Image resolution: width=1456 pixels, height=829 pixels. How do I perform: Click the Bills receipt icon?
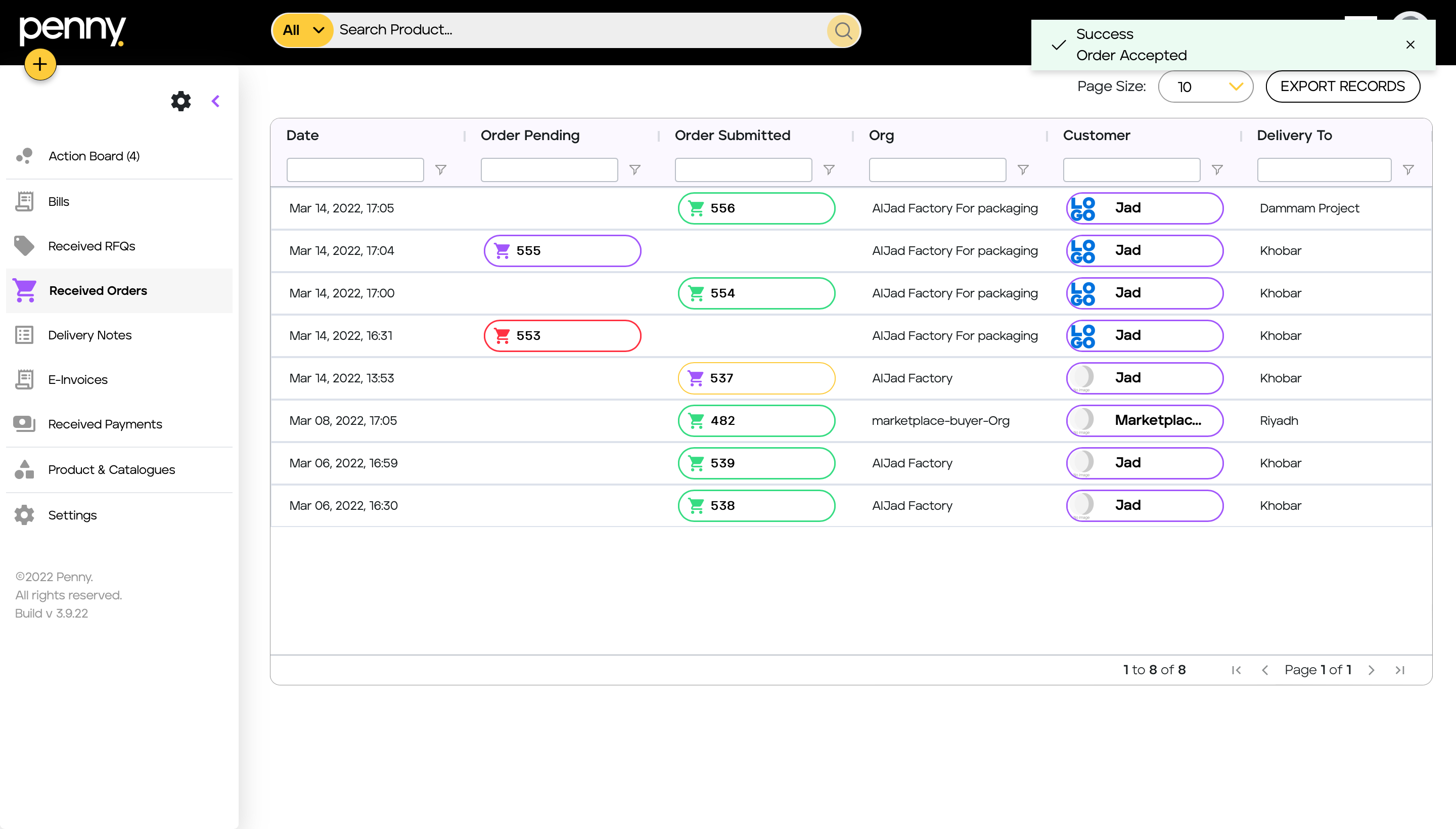coord(24,201)
